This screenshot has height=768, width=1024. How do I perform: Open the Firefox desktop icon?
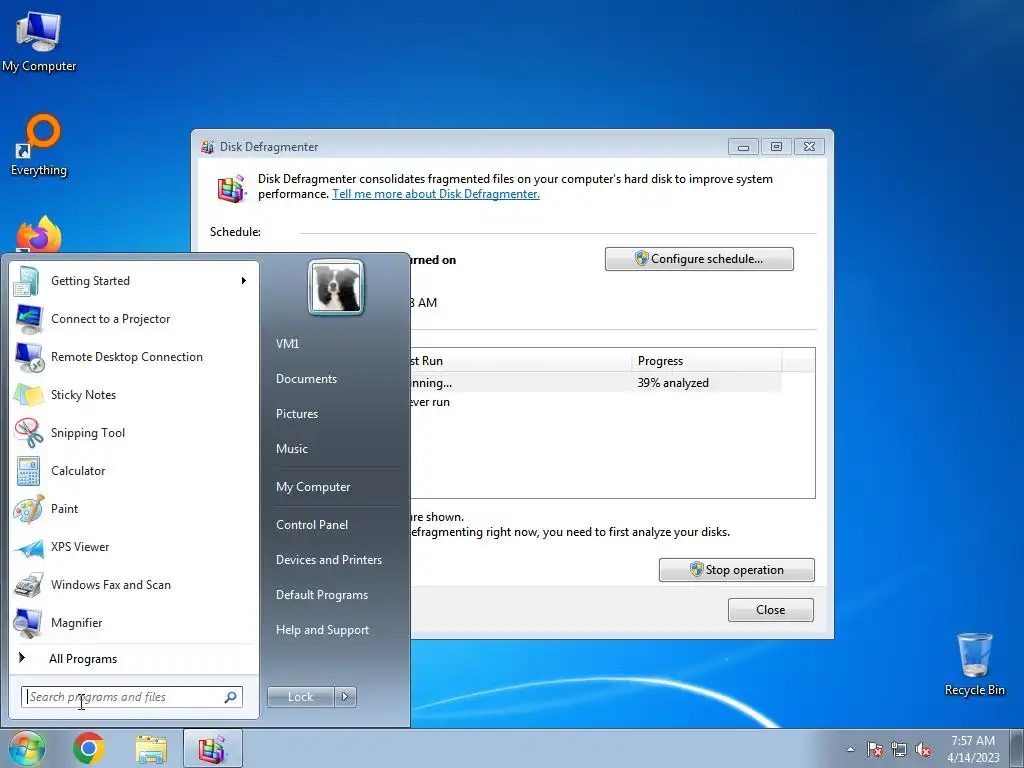[x=39, y=234]
